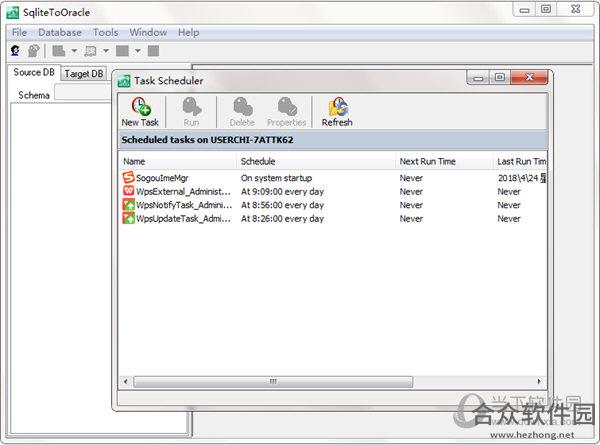Click the SqliteToOracle title bar app icon
This screenshot has width=600, height=445.
coord(13,12)
